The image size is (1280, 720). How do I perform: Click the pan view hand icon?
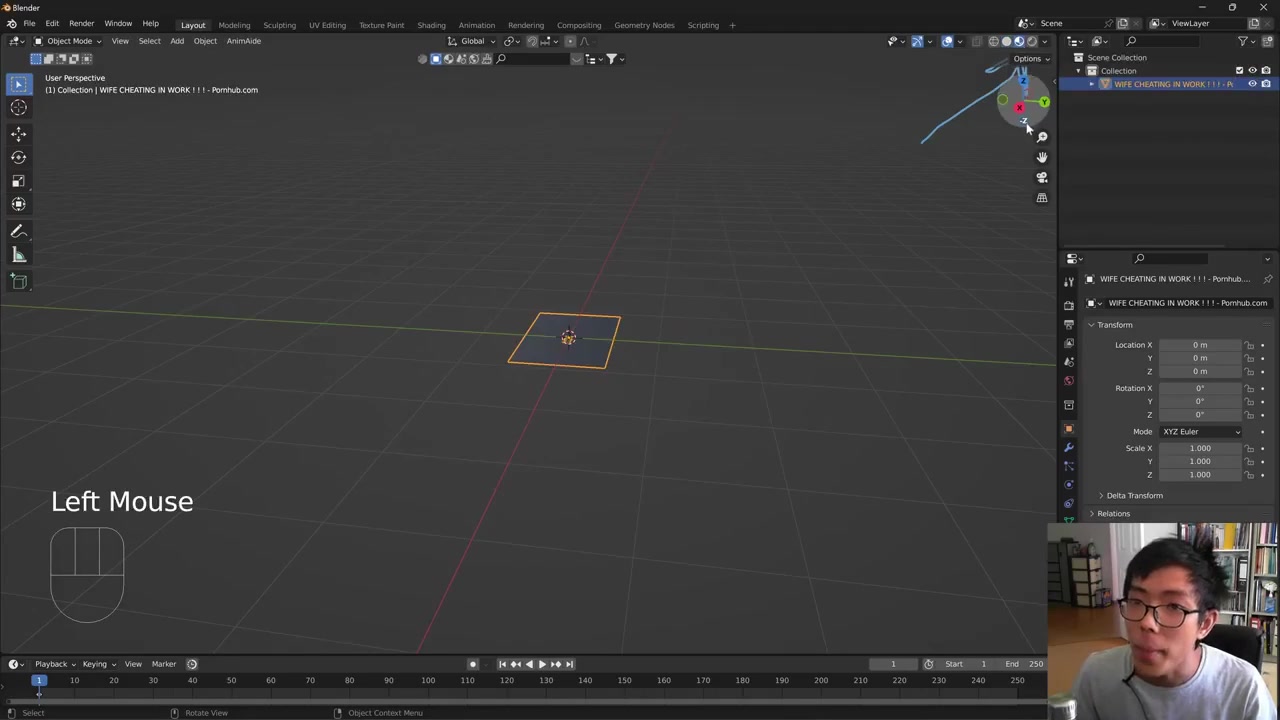click(x=1041, y=157)
